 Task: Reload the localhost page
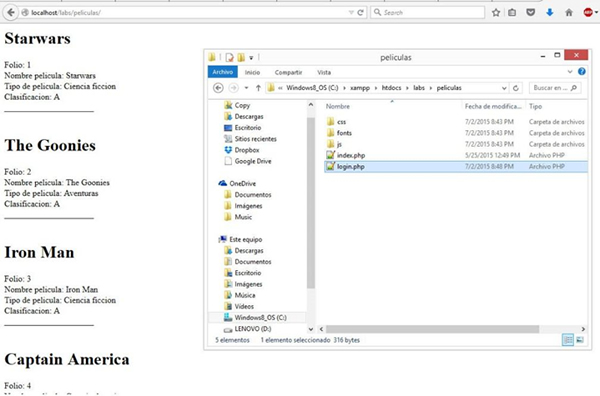360,13
